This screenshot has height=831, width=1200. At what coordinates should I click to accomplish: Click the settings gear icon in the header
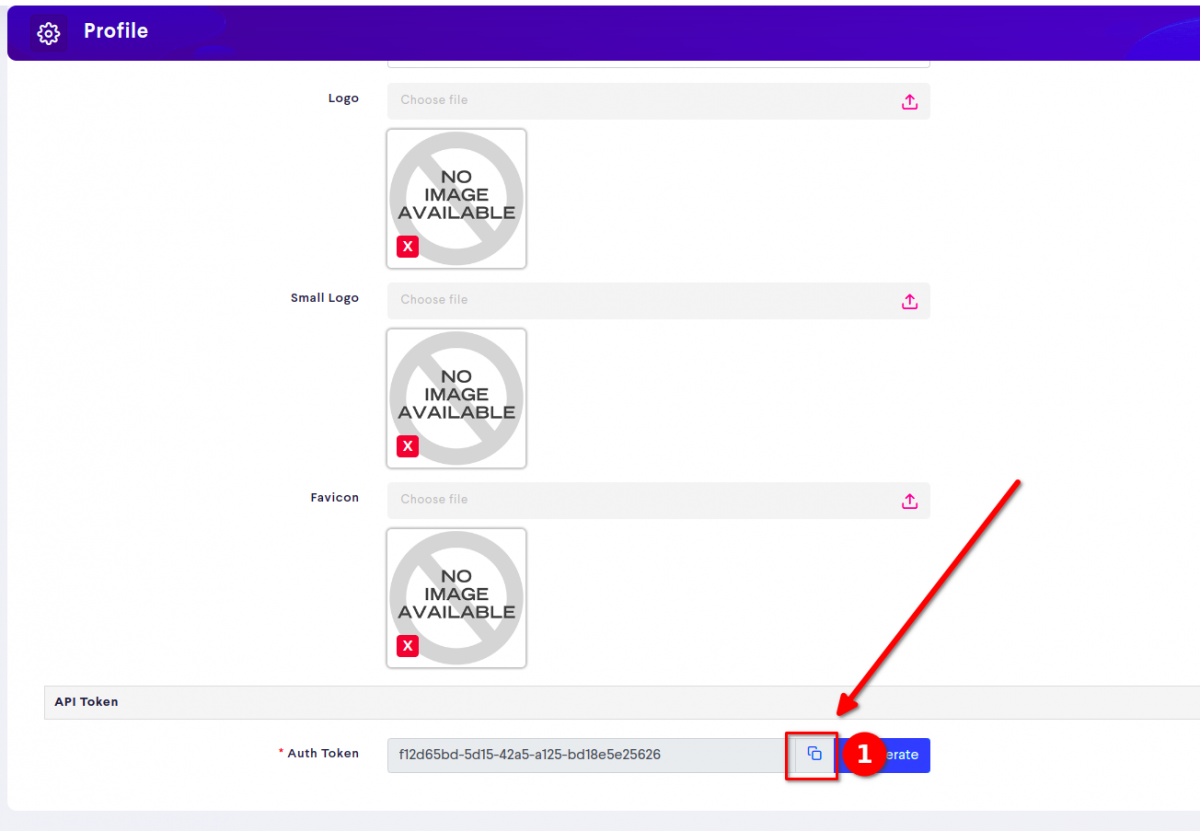point(48,32)
